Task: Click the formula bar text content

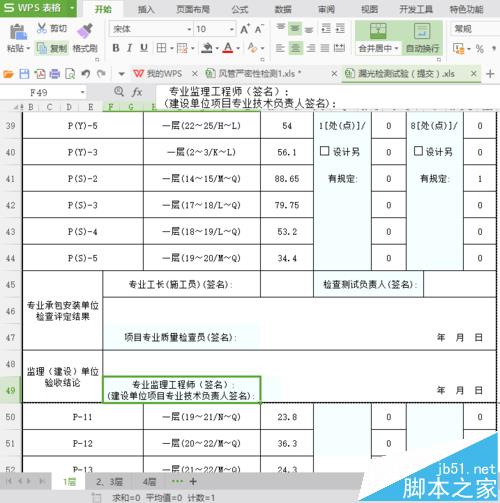Action: pos(249,97)
